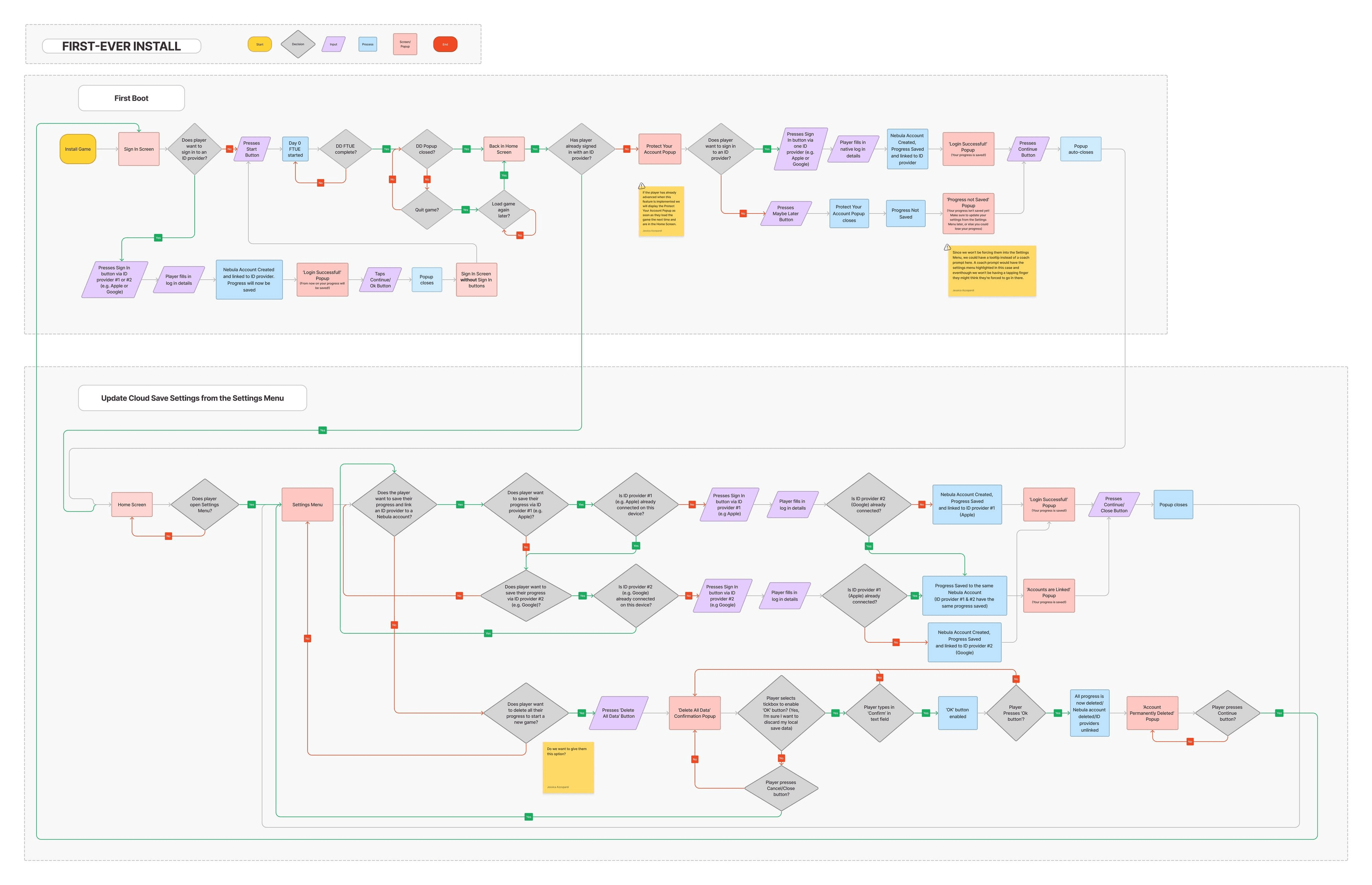Select the Load game again later? diamond

(504, 210)
